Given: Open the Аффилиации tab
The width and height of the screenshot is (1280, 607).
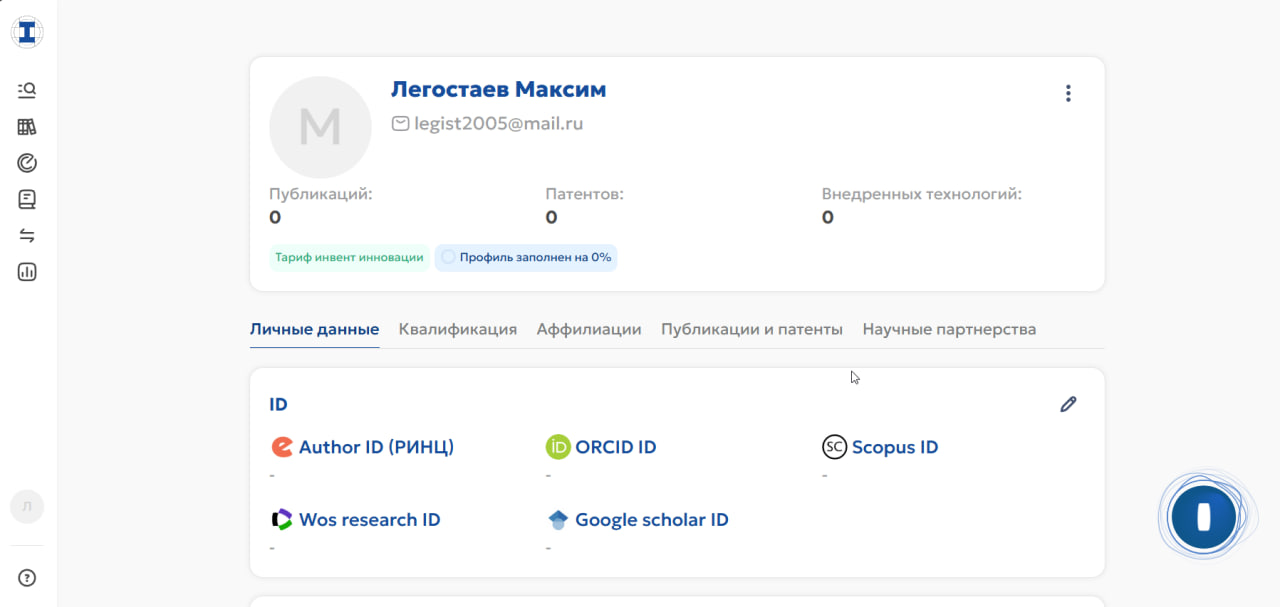Looking at the screenshot, I should (x=589, y=329).
